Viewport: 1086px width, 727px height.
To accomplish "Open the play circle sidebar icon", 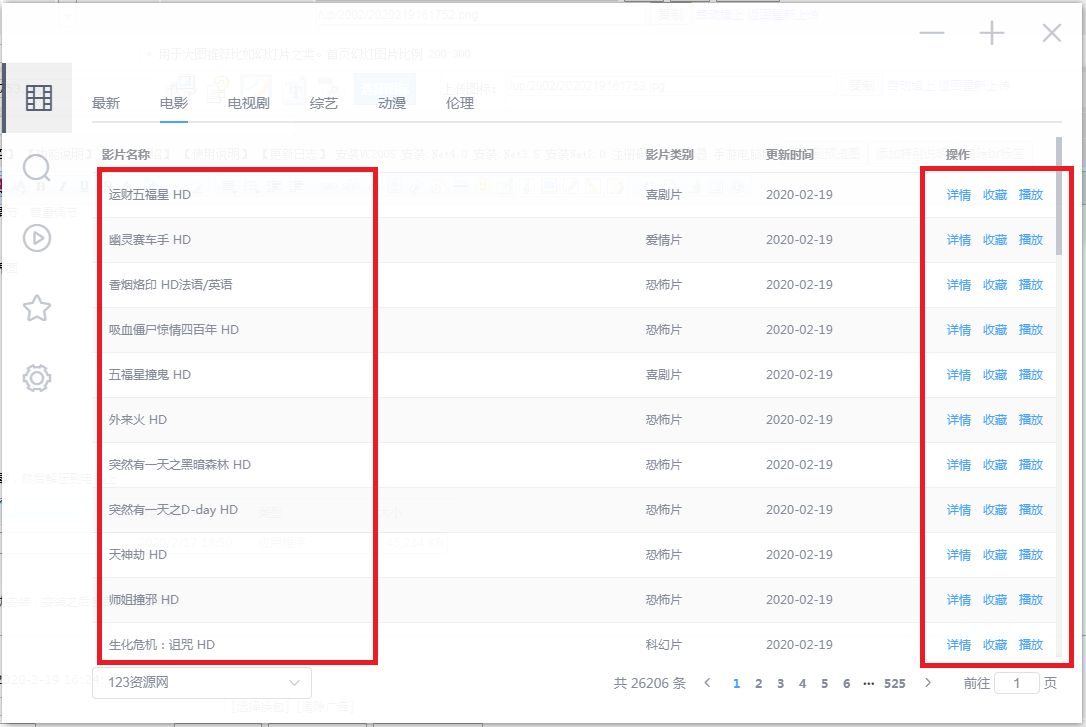I will [x=37, y=238].
